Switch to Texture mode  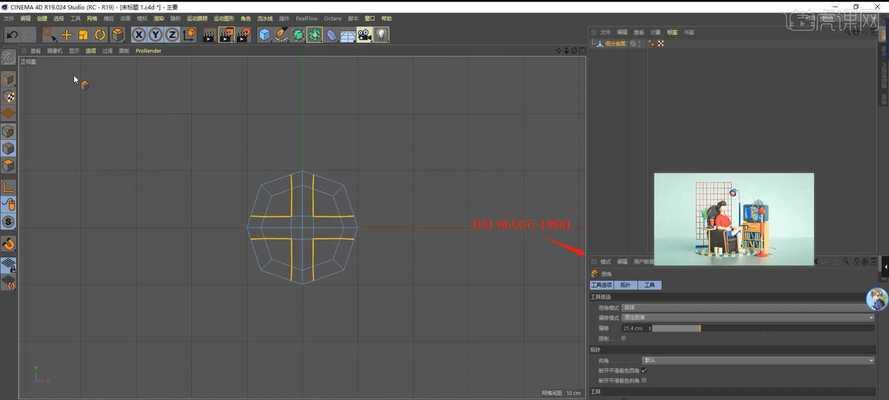8,96
